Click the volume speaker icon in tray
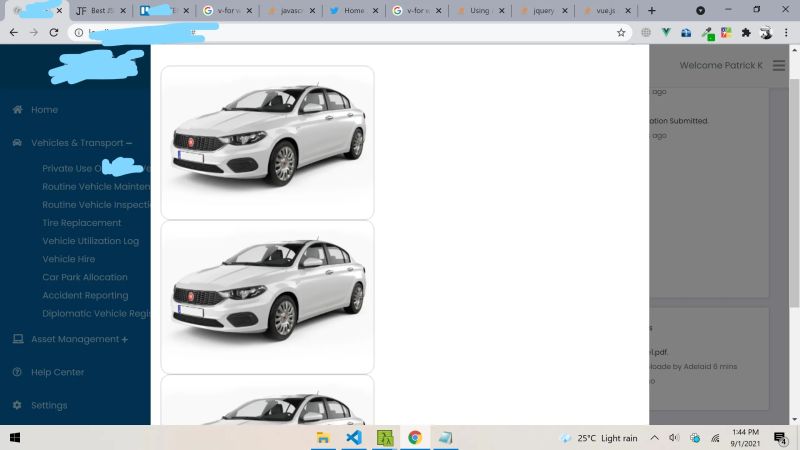 pyautogui.click(x=674, y=438)
